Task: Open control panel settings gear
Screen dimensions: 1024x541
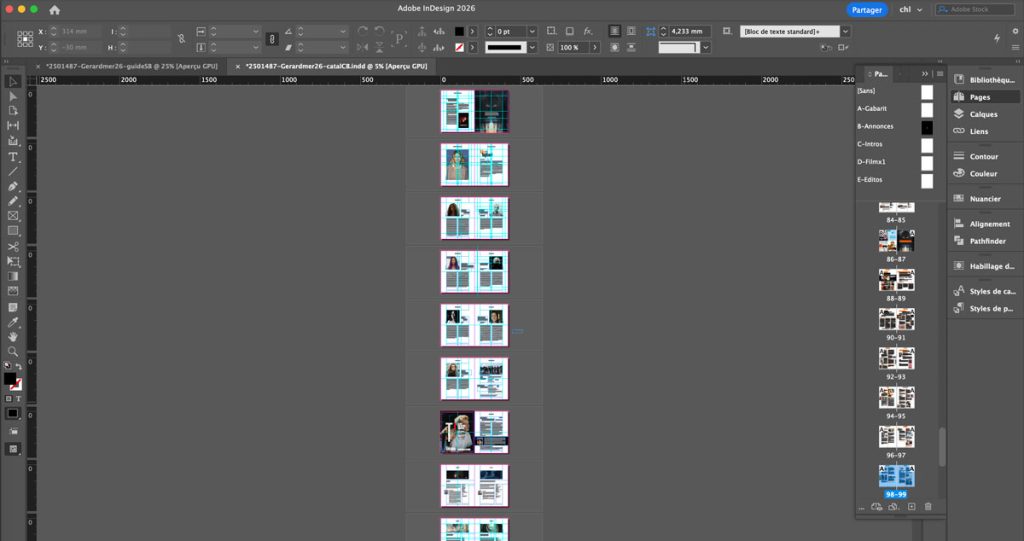Action: coord(1016,31)
